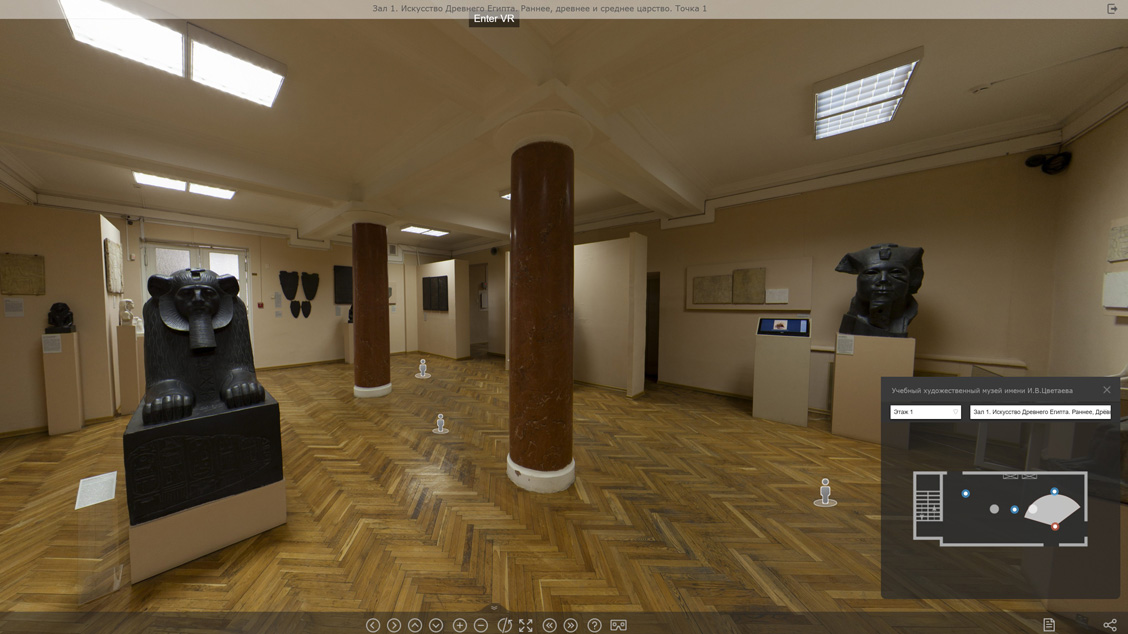Screen dimensions: 1128x634
Task: Close the museum map panel
Action: [x=1106, y=390]
